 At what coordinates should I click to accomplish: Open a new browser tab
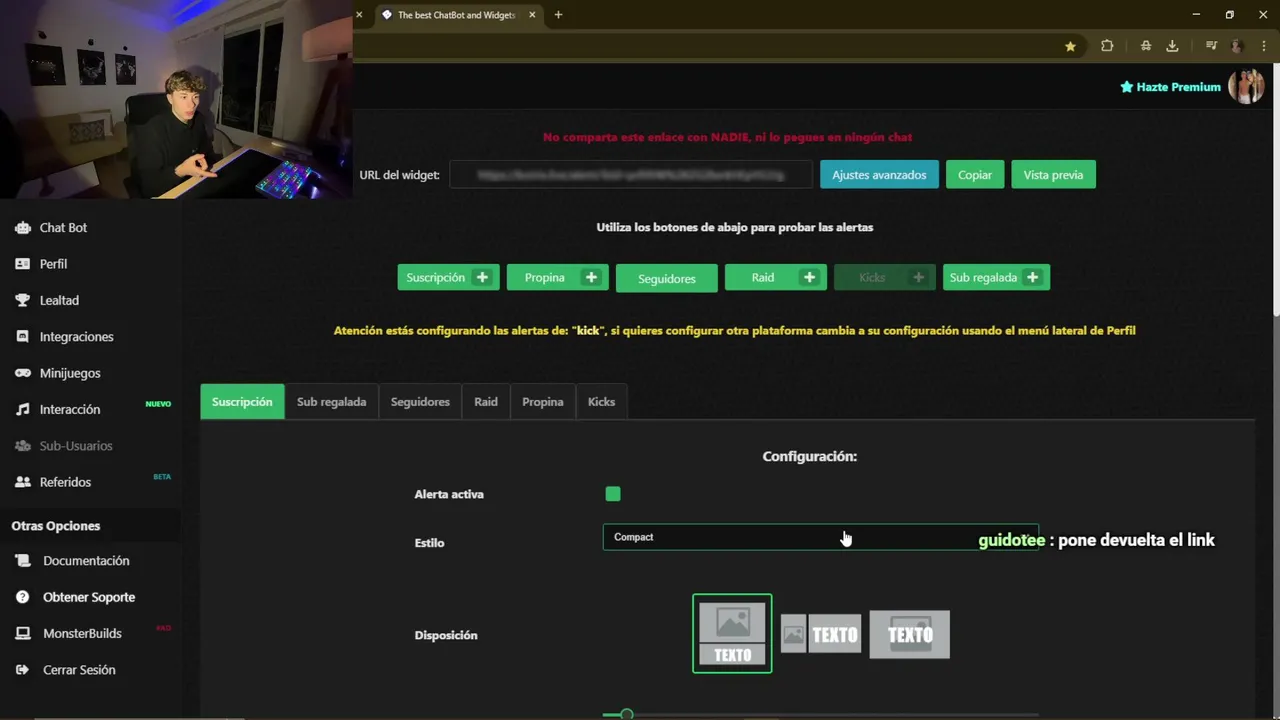coord(558,15)
